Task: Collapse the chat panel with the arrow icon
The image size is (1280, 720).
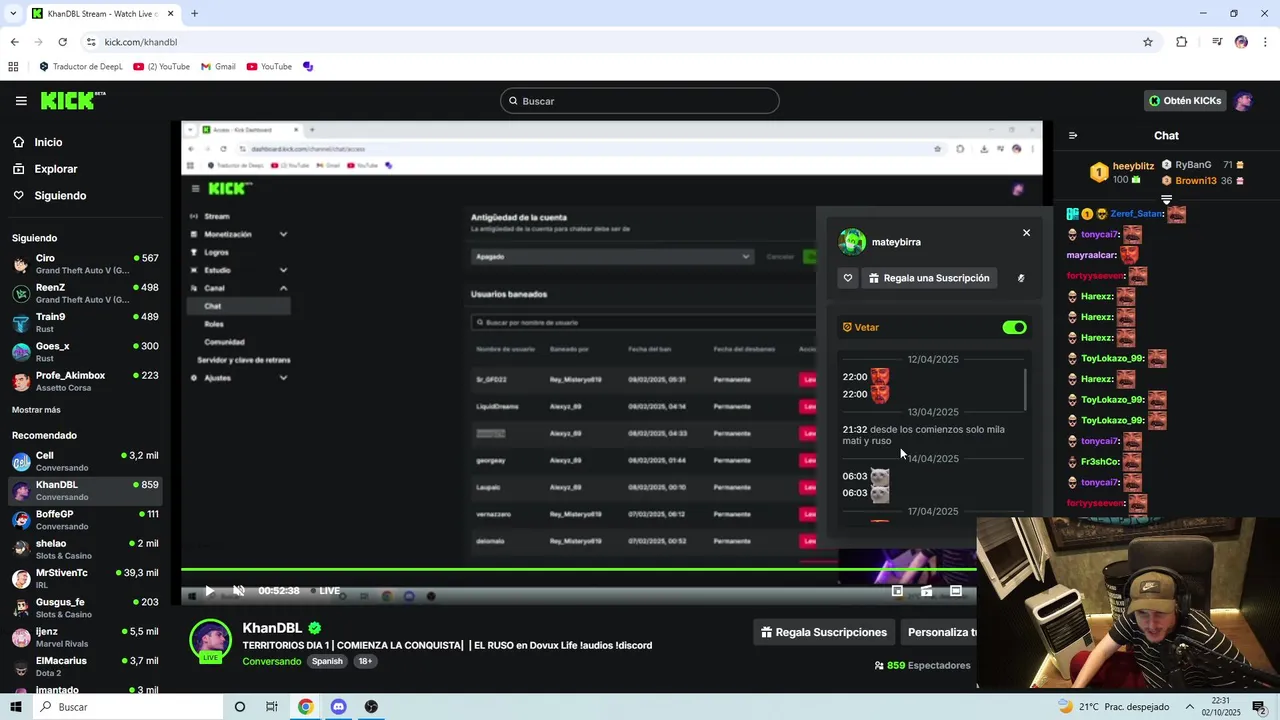Action: pyautogui.click(x=1073, y=136)
